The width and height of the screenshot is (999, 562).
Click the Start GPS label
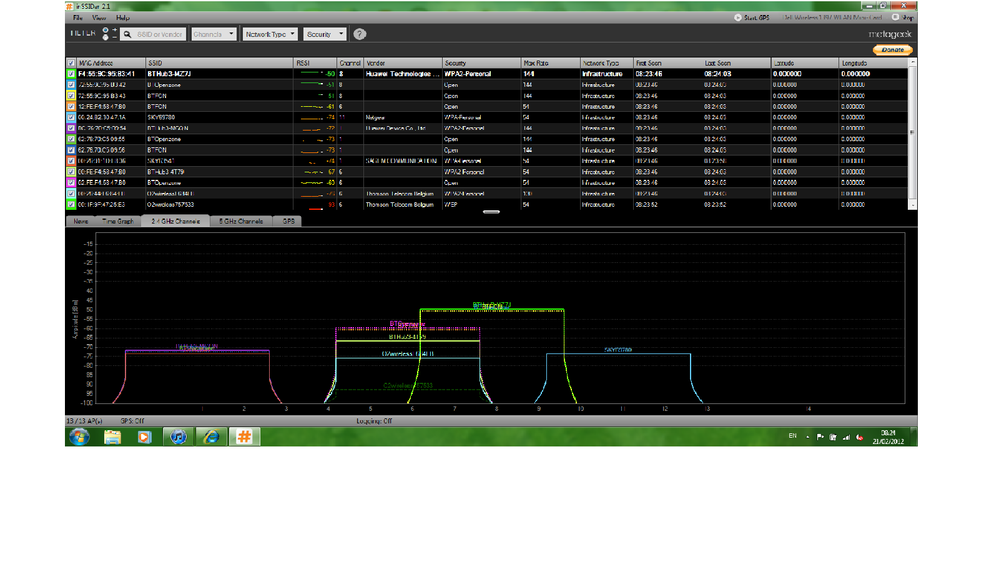756,18
